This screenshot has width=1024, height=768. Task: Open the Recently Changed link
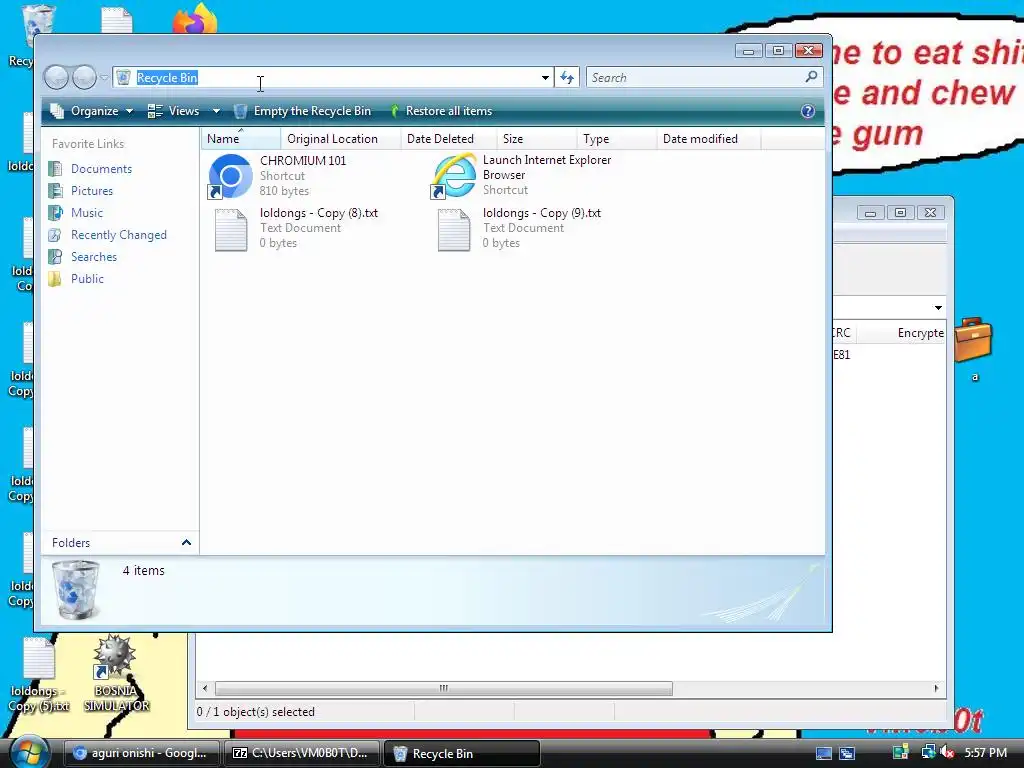click(x=119, y=235)
